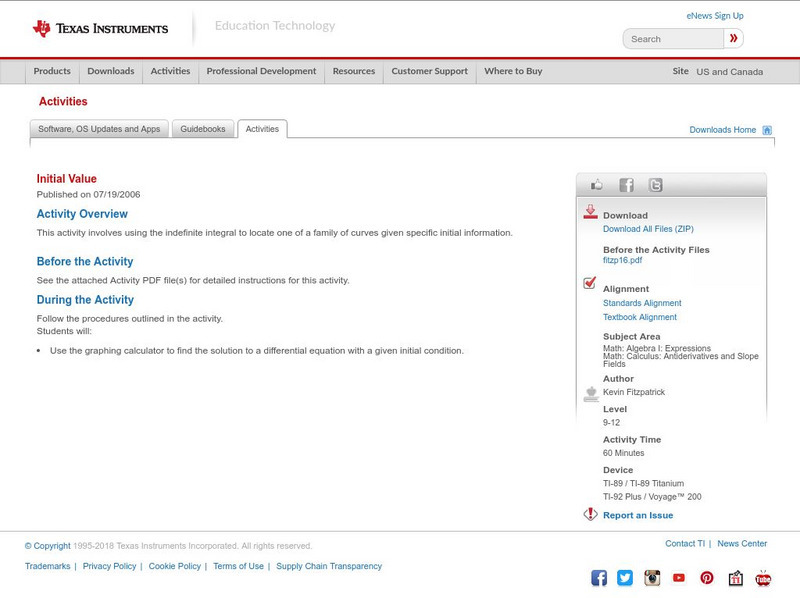Open the Standards Alignment link
This screenshot has height=598, width=800.
click(642, 303)
